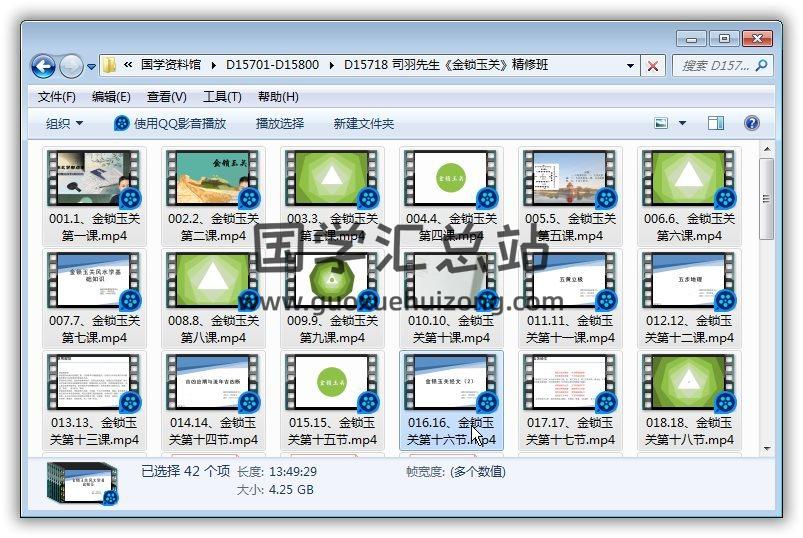803x538 pixels.
Task: Click the folder icon in address bar
Action: pyautogui.click(x=109, y=65)
